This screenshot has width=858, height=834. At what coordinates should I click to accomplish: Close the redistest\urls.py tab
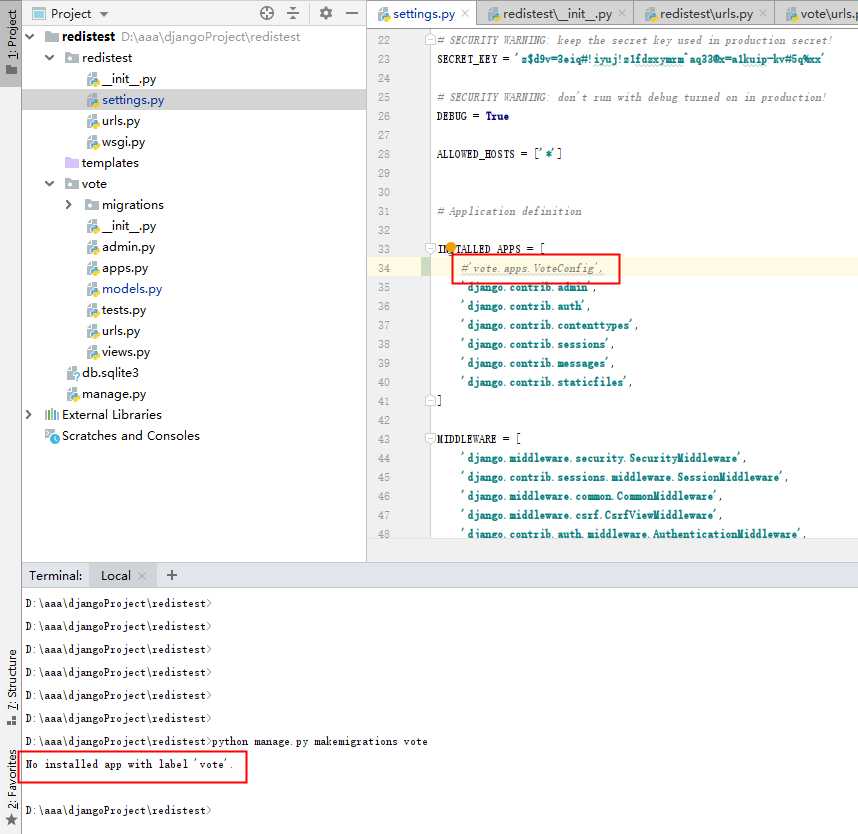763,13
